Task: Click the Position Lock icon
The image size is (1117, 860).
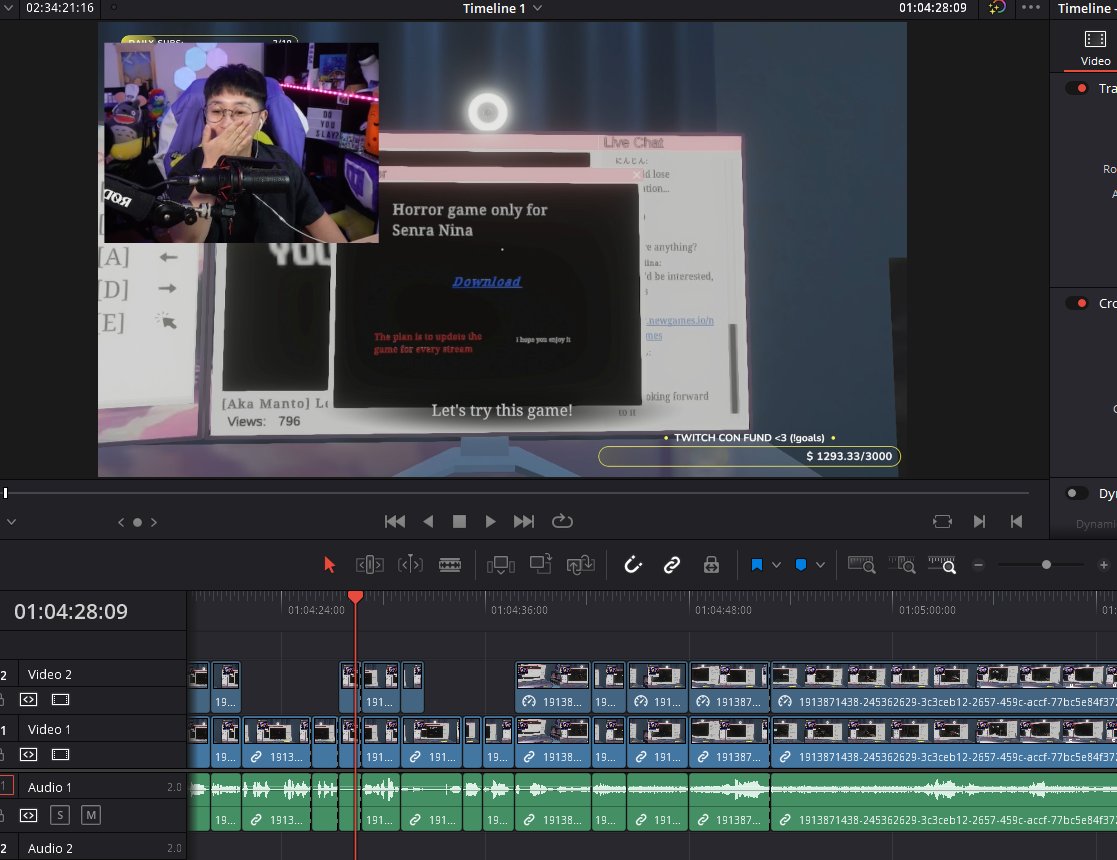Action: point(711,565)
